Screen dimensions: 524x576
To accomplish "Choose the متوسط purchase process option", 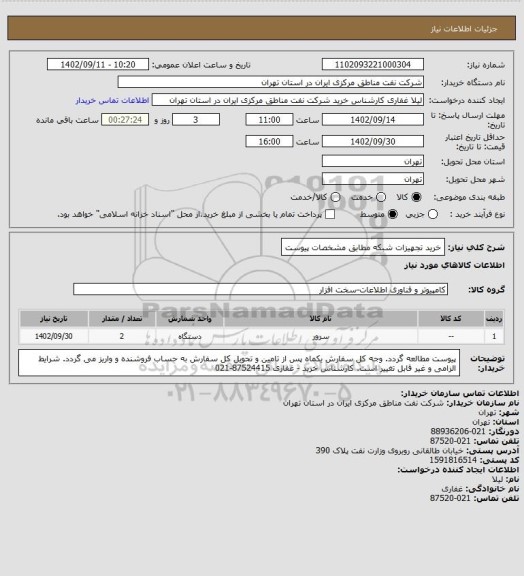I will 393,214.
